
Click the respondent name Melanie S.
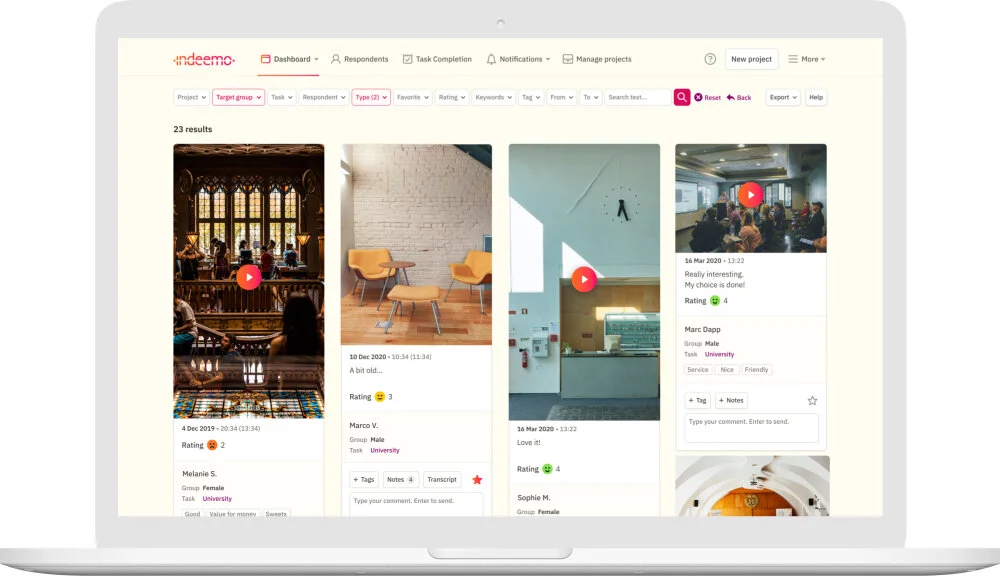click(200, 474)
